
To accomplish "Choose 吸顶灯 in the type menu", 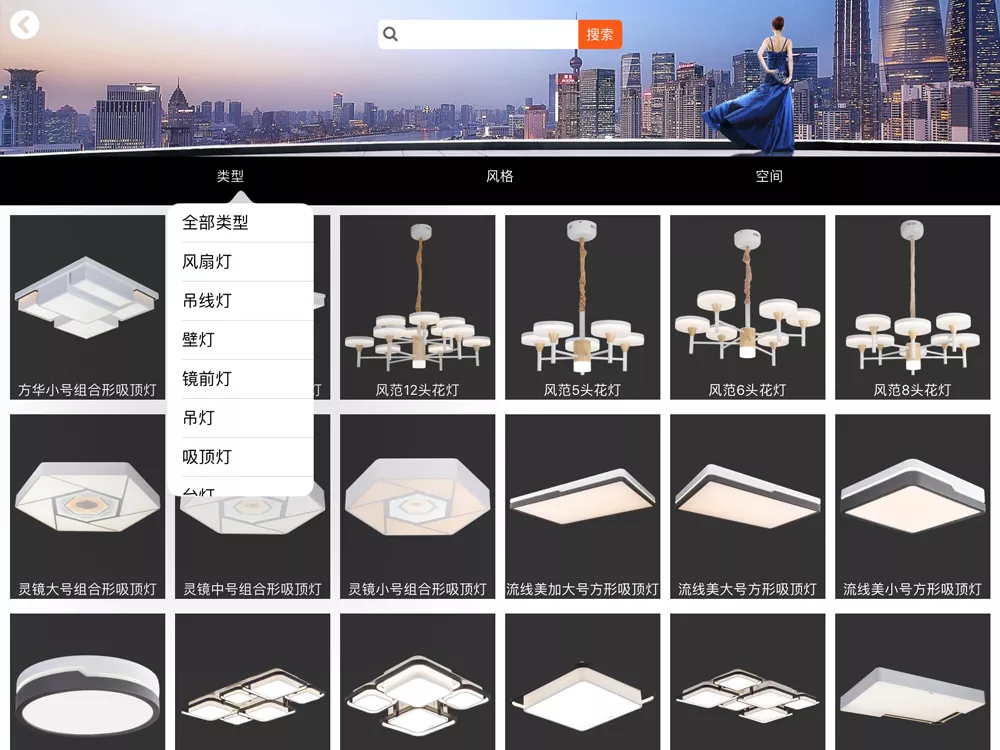I will pyautogui.click(x=207, y=457).
